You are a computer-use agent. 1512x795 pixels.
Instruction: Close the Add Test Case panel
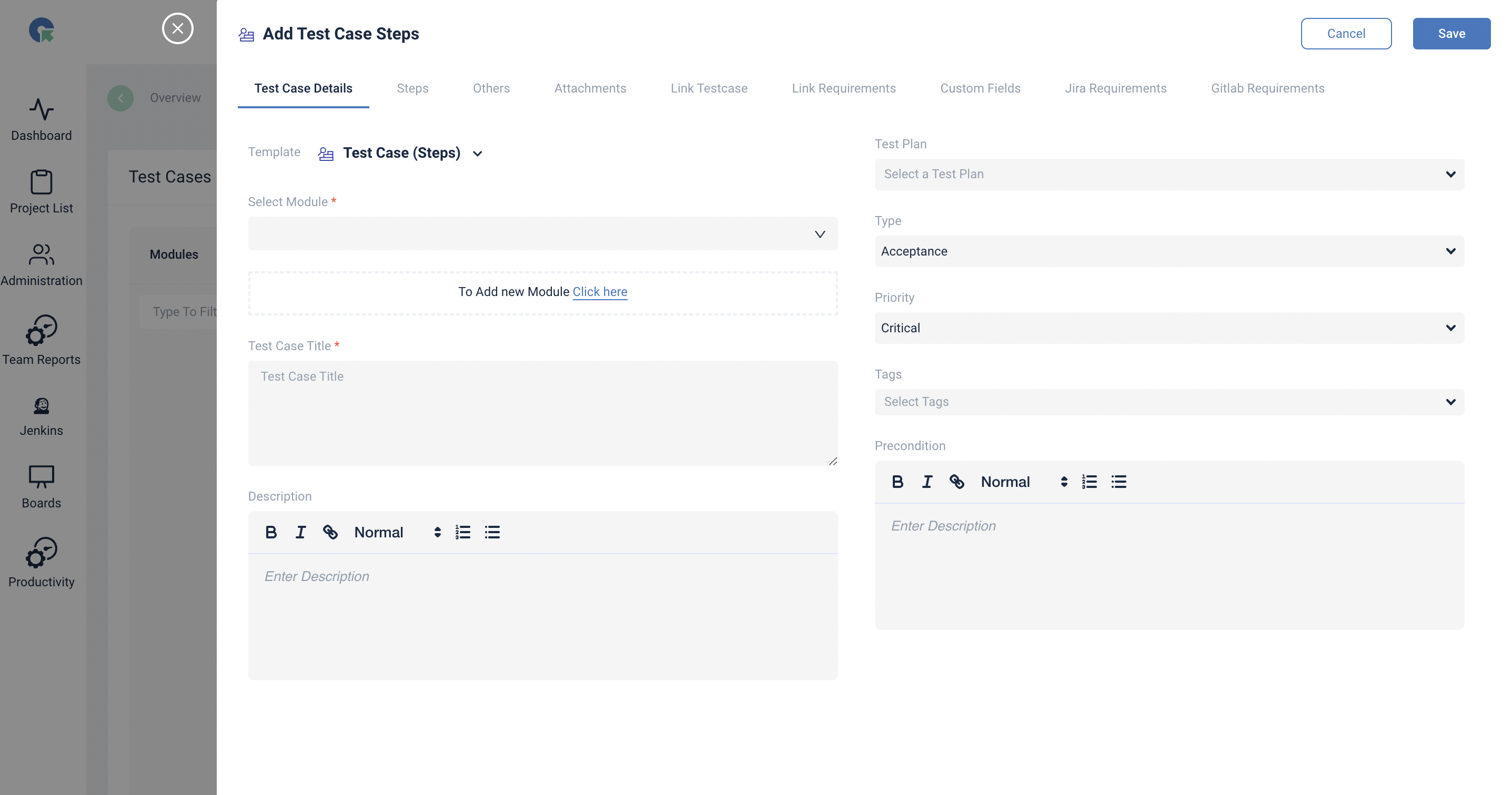point(177,28)
